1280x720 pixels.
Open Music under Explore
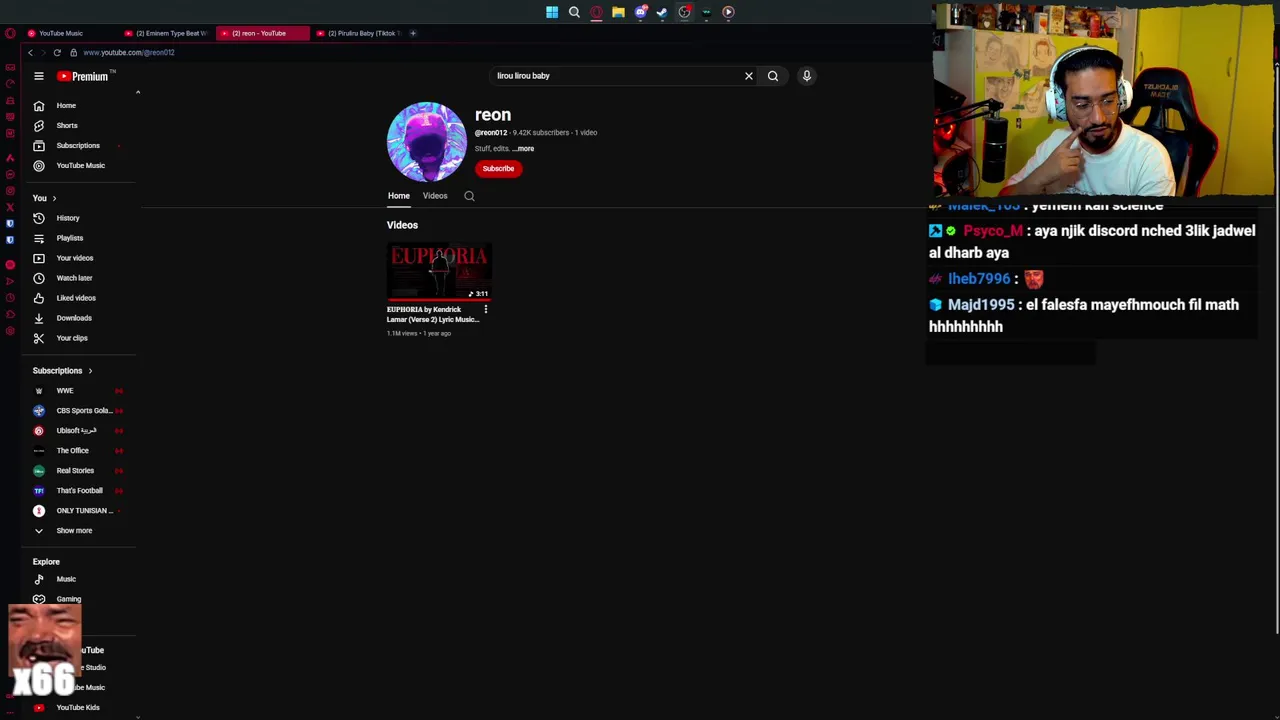(65, 579)
